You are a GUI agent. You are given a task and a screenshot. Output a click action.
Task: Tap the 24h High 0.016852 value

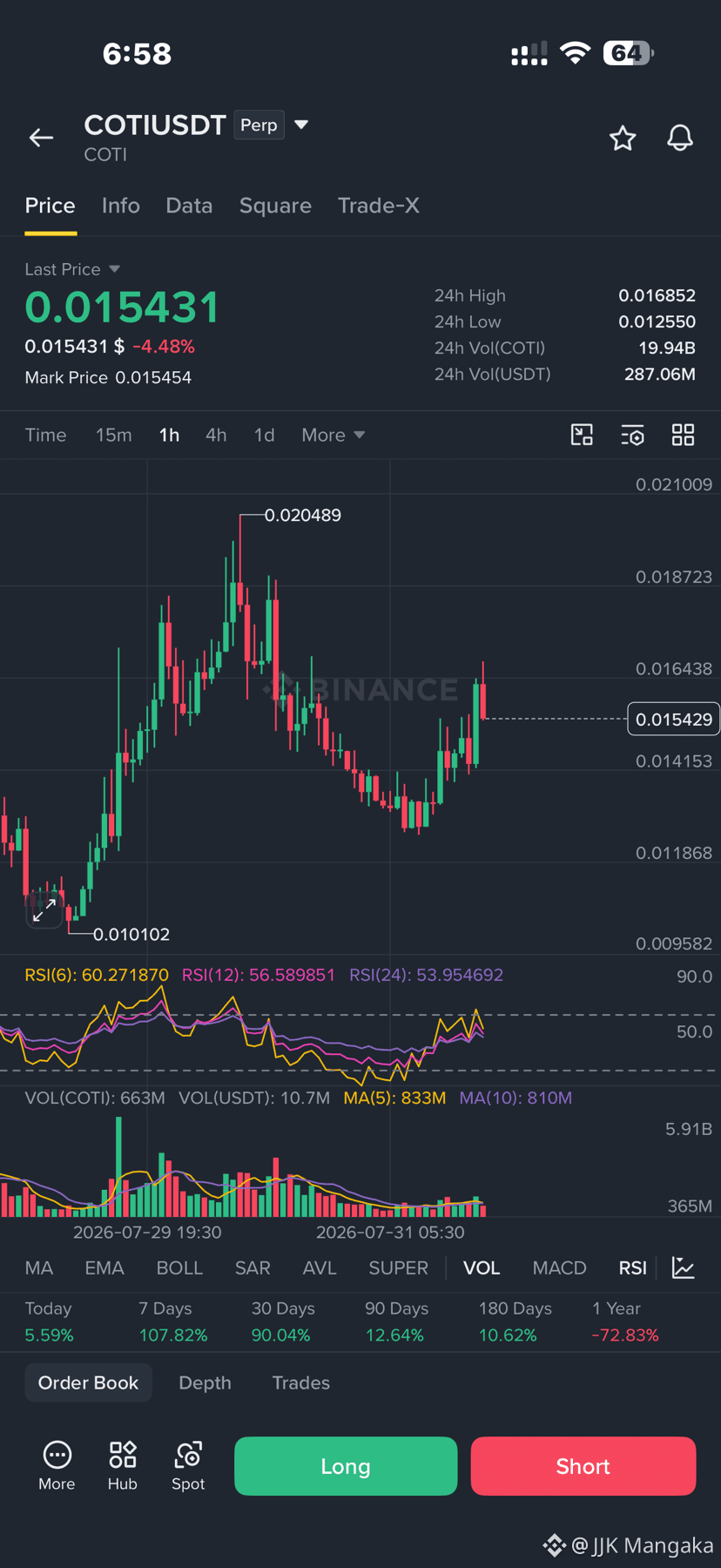coord(657,295)
